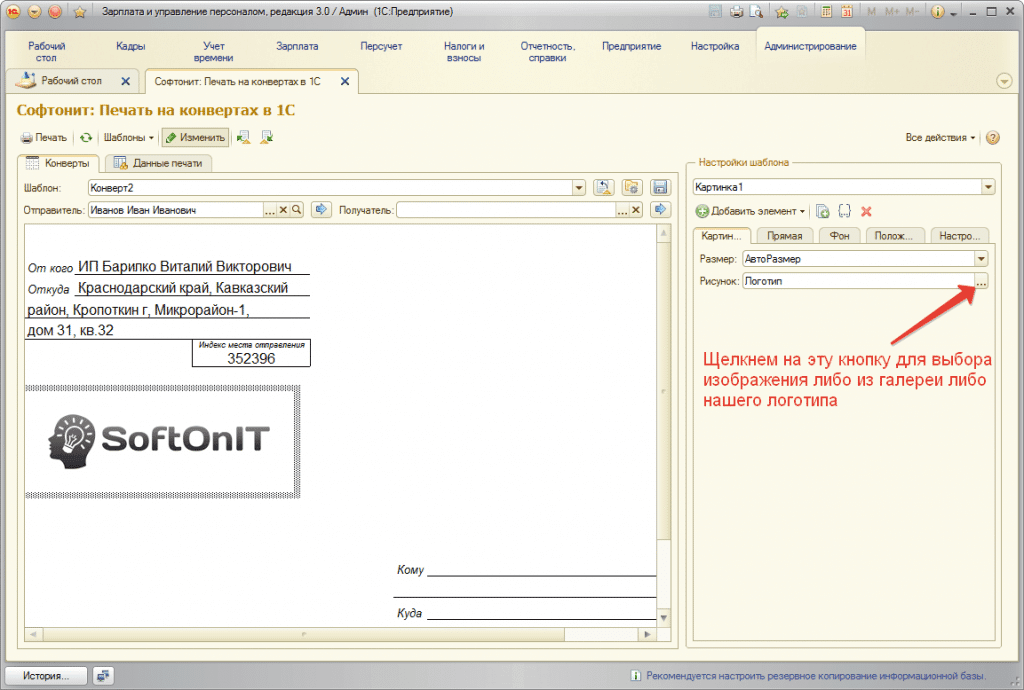Click the backup recommendation message in status bar
The height and width of the screenshot is (690, 1024).
[816, 676]
